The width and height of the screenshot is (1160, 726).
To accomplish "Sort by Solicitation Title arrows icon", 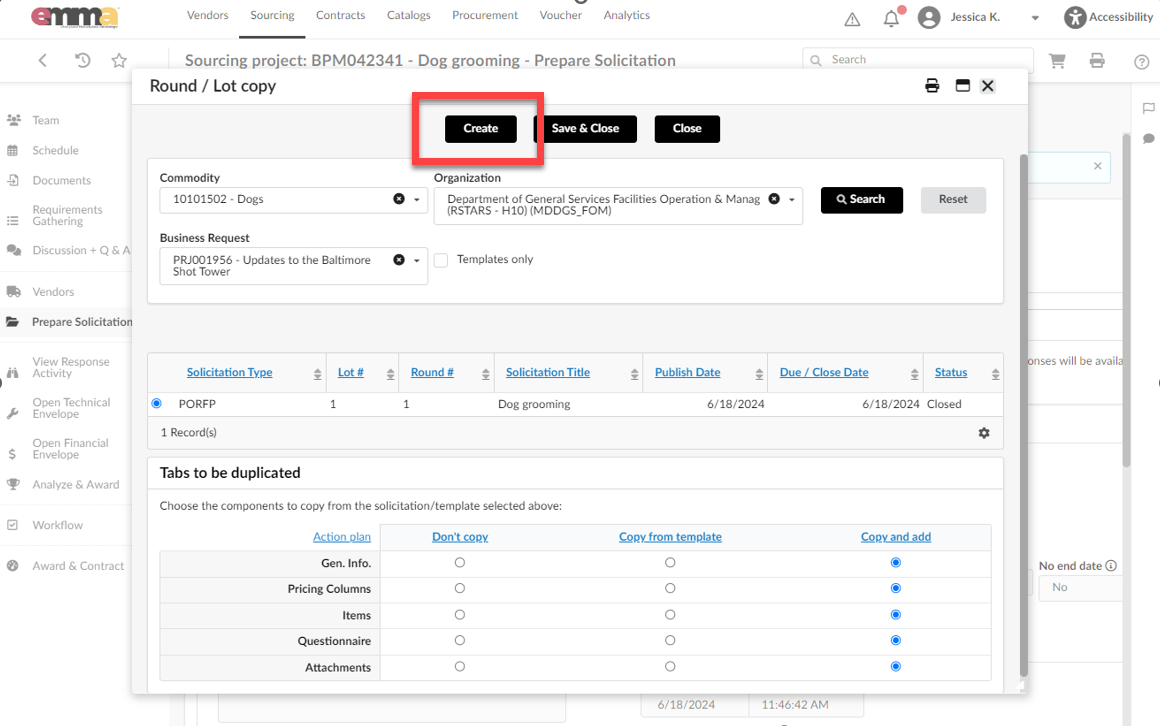I will tap(634, 374).
